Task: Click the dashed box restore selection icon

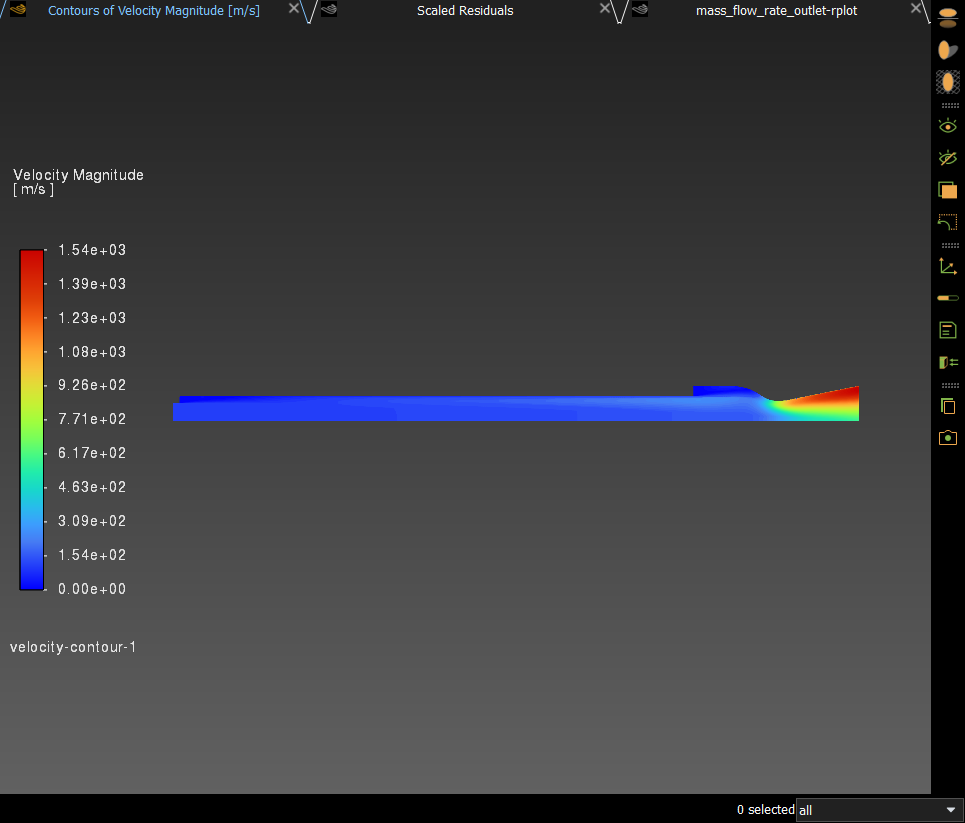Action: pos(948,222)
